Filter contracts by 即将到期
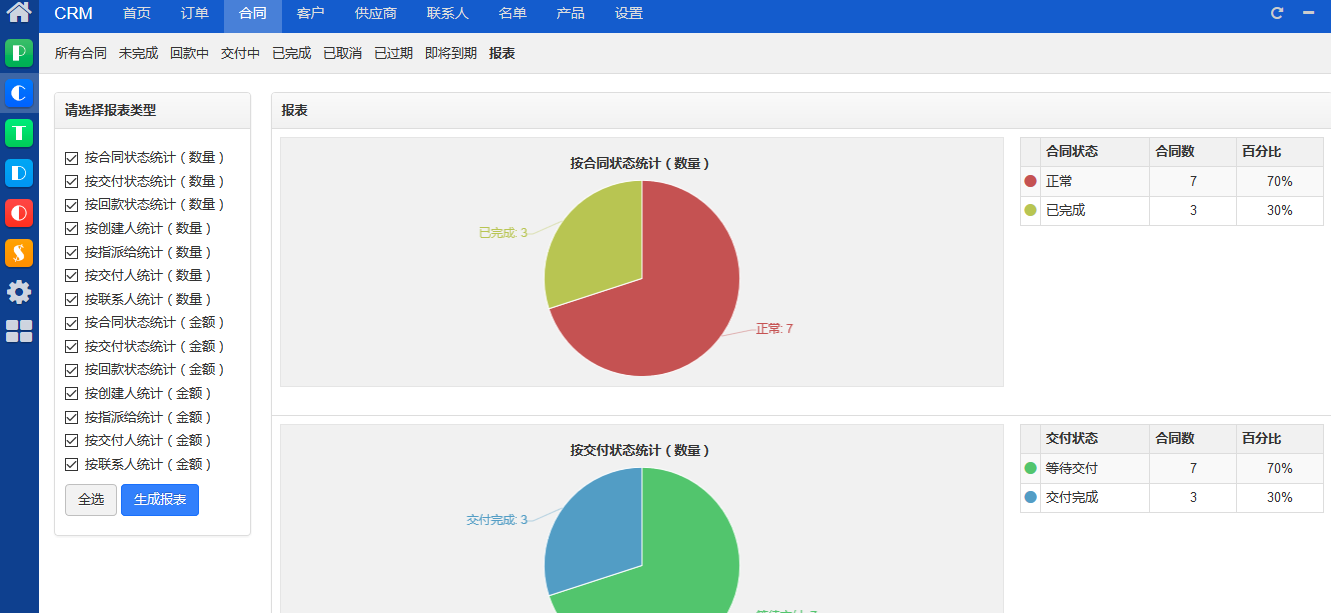The image size is (1331, 613). 451,53
